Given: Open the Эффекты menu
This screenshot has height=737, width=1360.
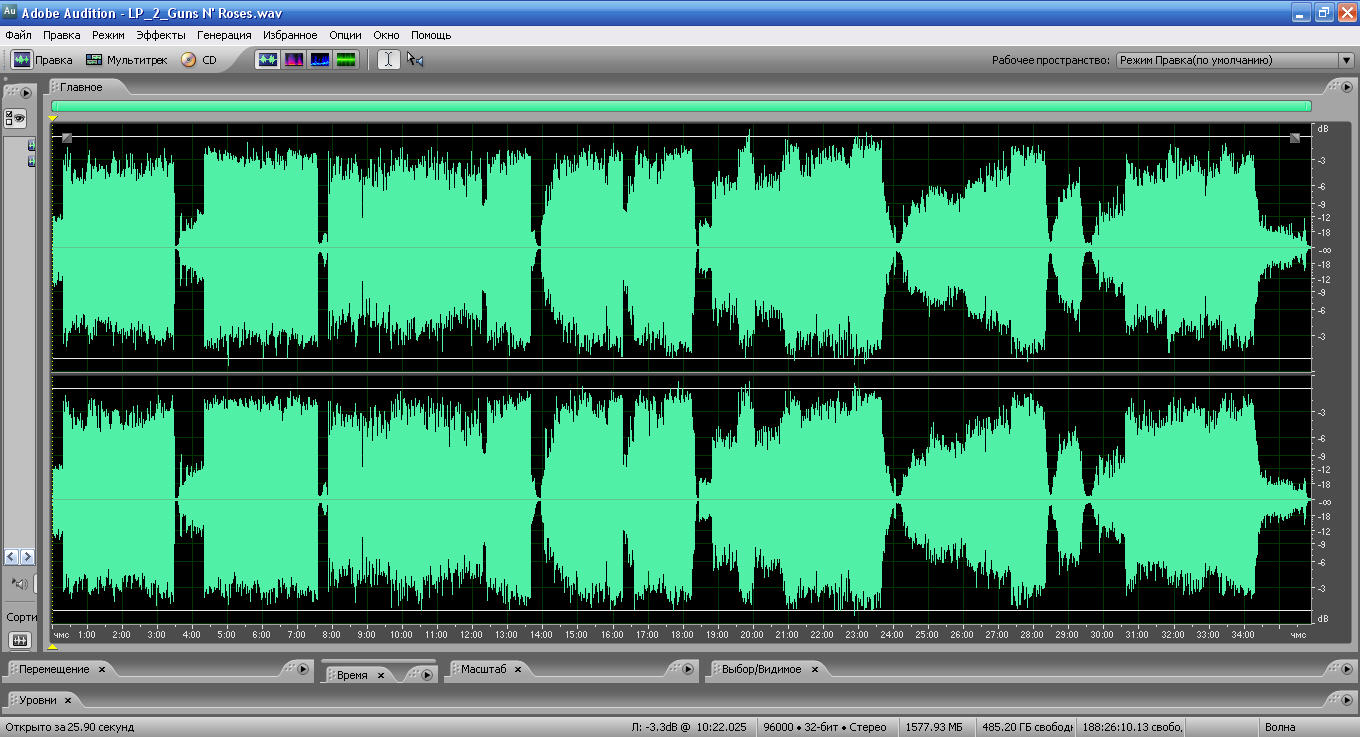Looking at the screenshot, I should pos(160,35).
